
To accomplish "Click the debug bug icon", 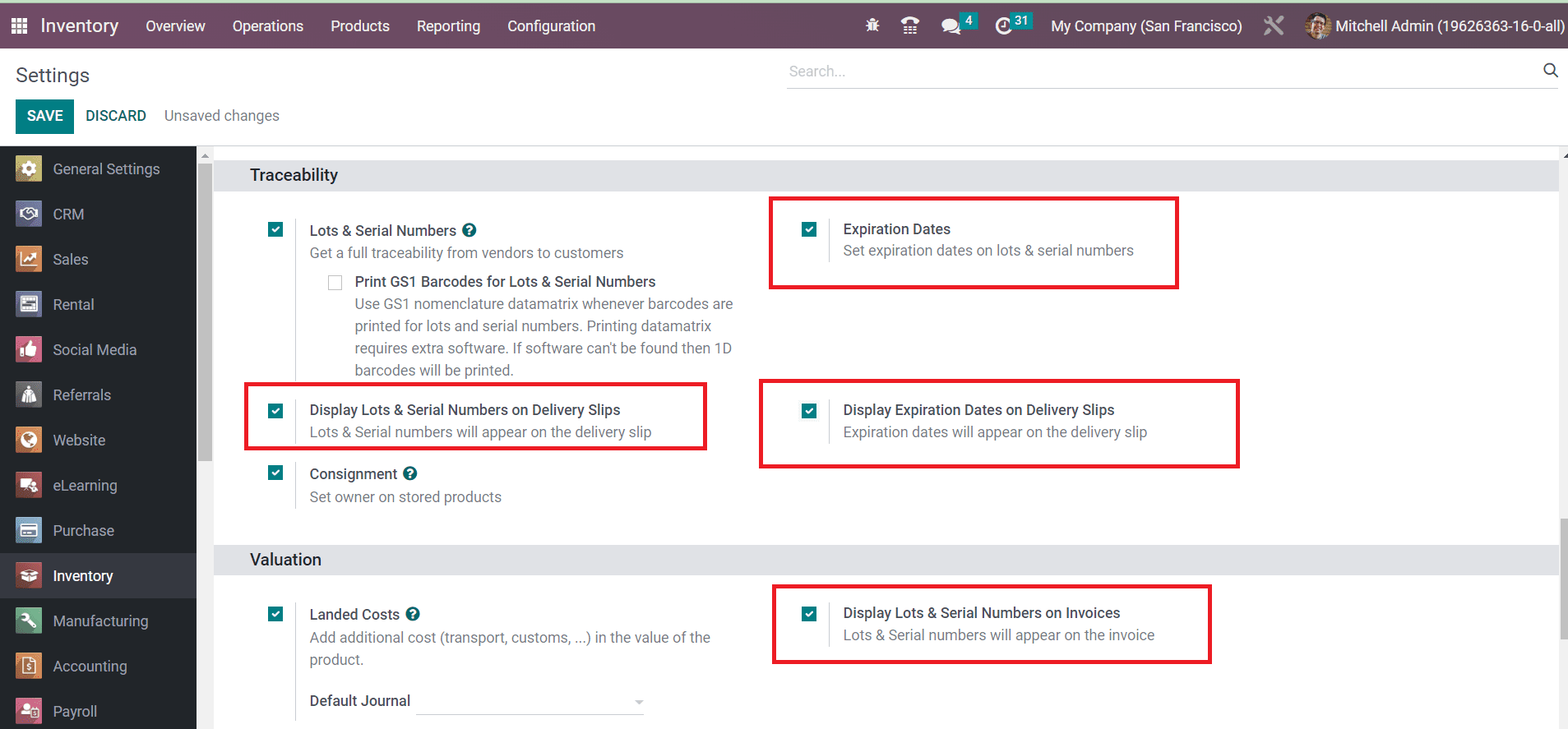I will pyautogui.click(x=872, y=26).
